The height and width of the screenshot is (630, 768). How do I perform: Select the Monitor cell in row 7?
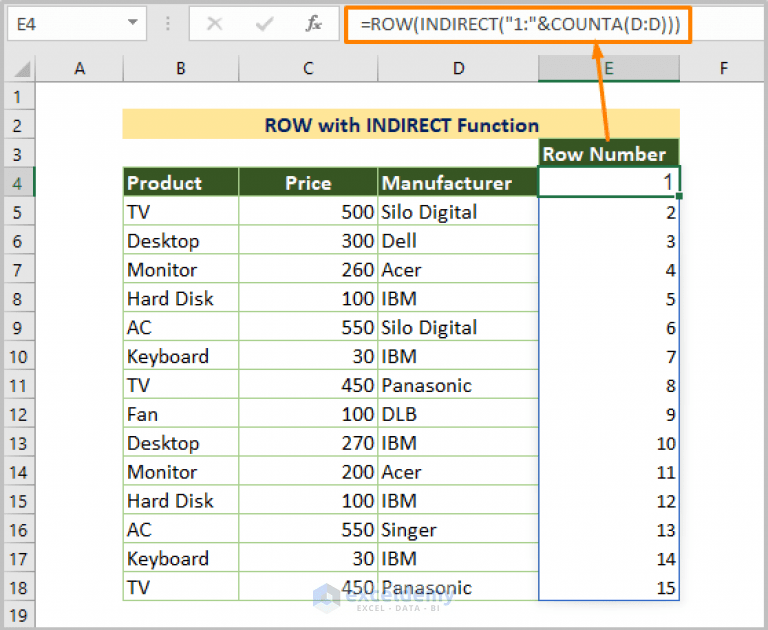[181, 270]
